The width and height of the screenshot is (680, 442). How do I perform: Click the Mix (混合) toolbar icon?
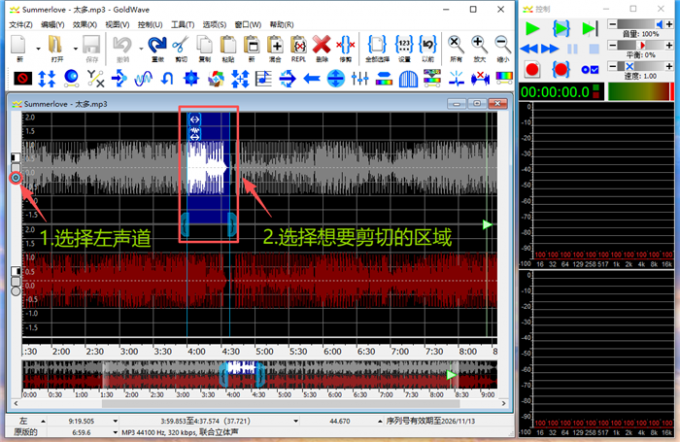coord(275,44)
